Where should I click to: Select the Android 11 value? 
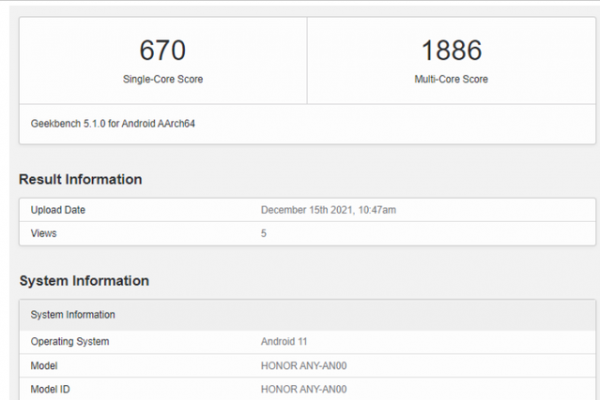coord(286,342)
